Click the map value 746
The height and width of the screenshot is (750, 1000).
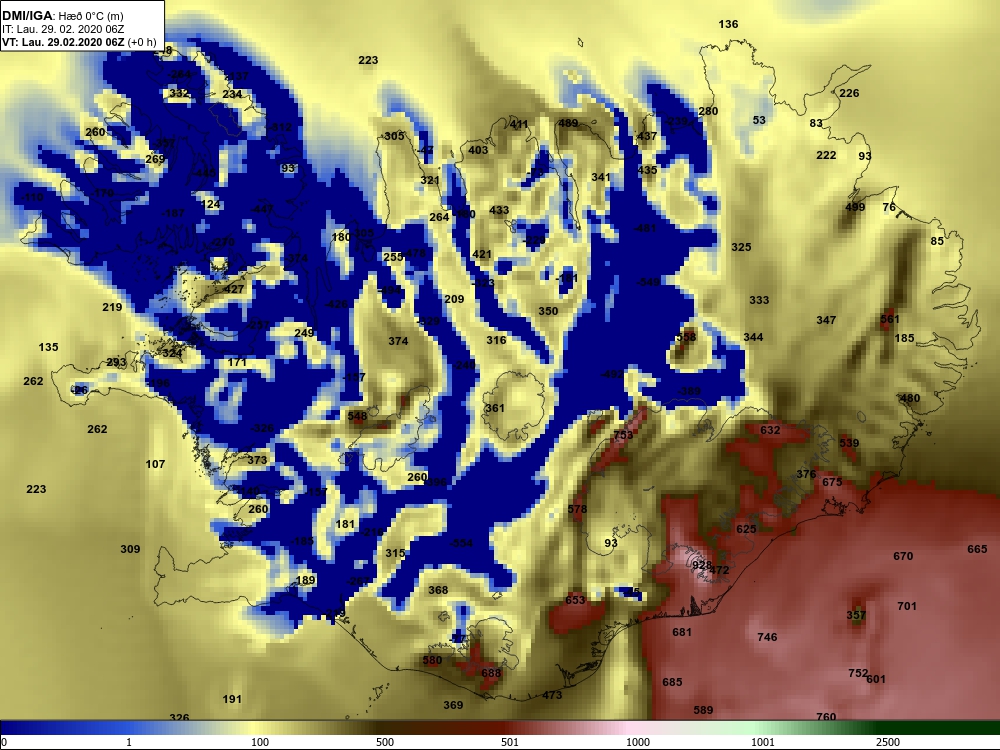tap(767, 636)
